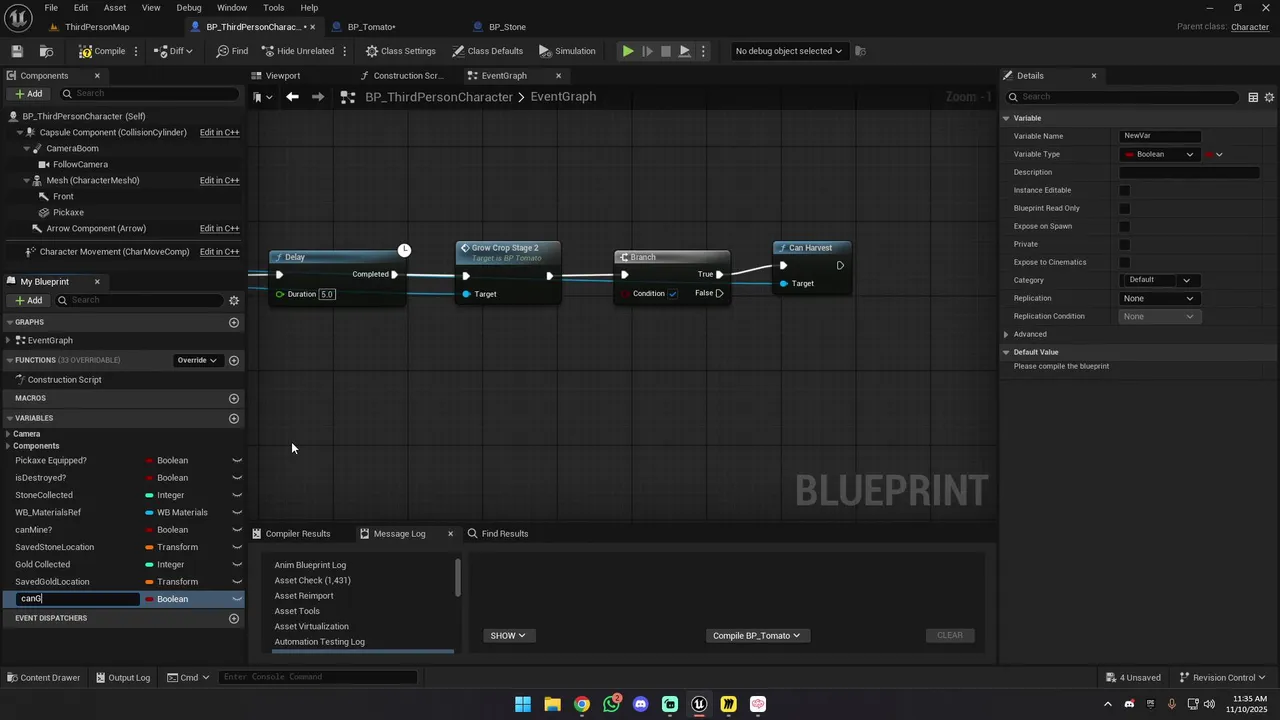Play the level with green play icon

pyautogui.click(x=628, y=51)
